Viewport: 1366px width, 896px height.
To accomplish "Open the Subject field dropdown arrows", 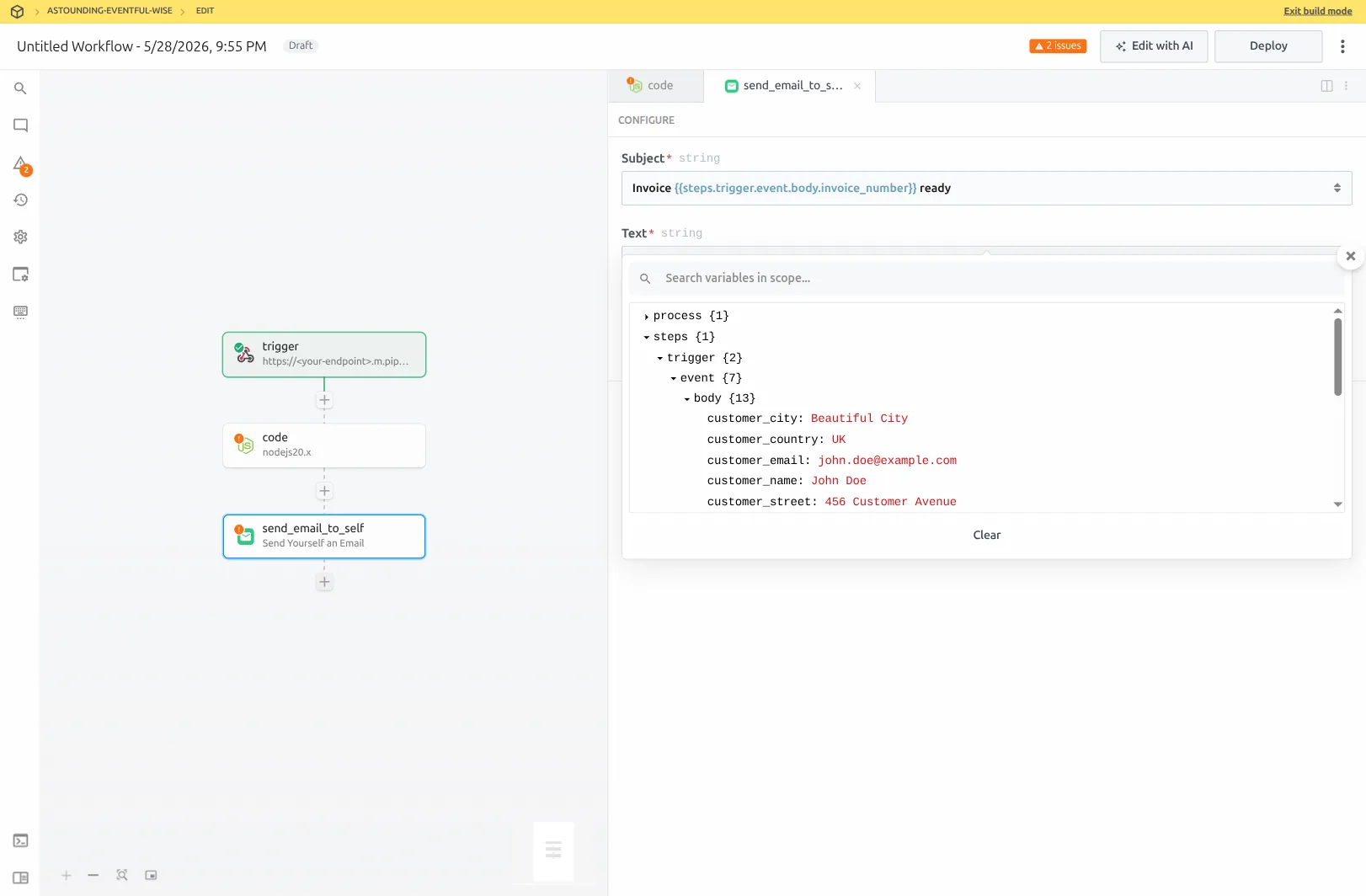I will pos(1337,188).
